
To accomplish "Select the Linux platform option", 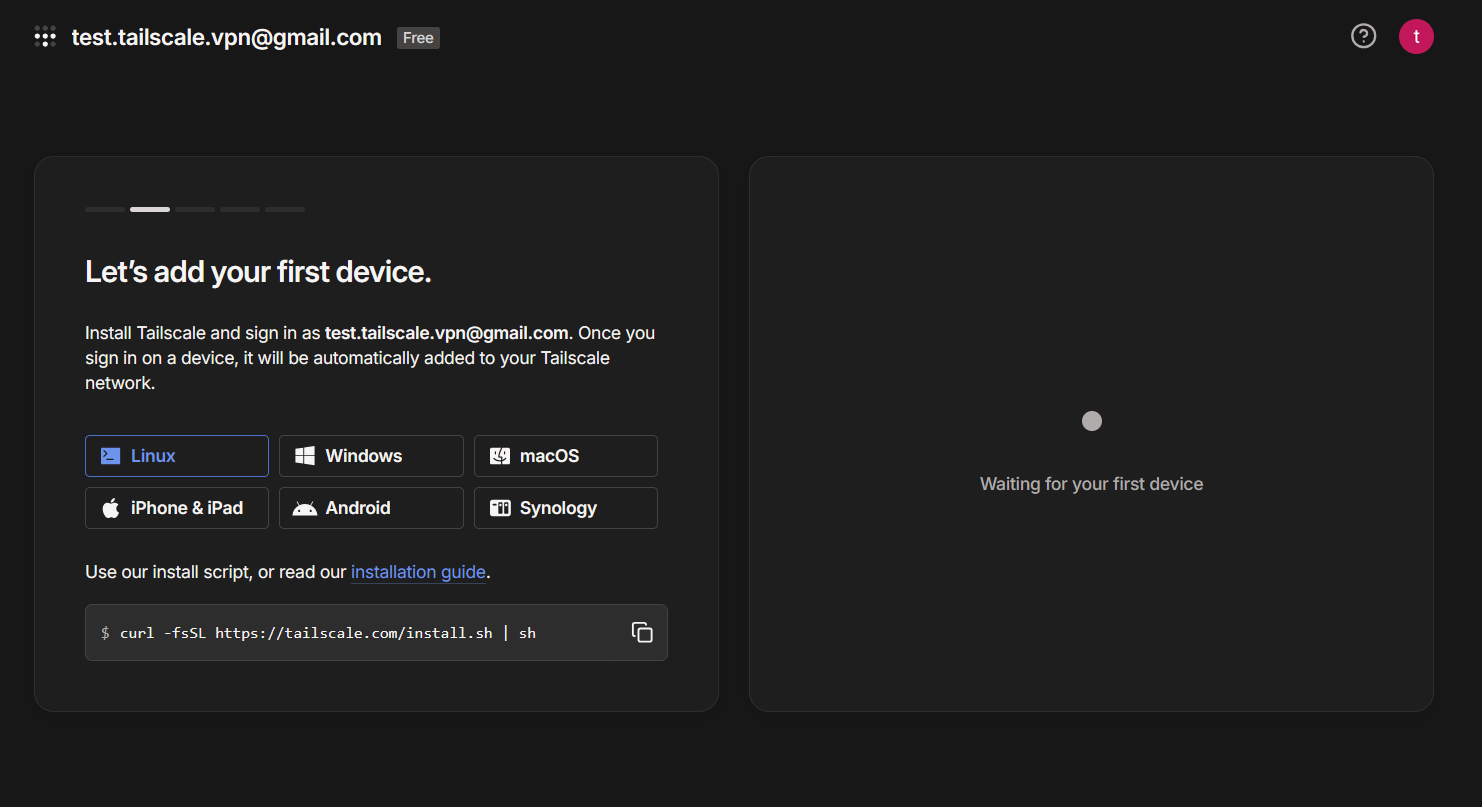I will [177, 456].
